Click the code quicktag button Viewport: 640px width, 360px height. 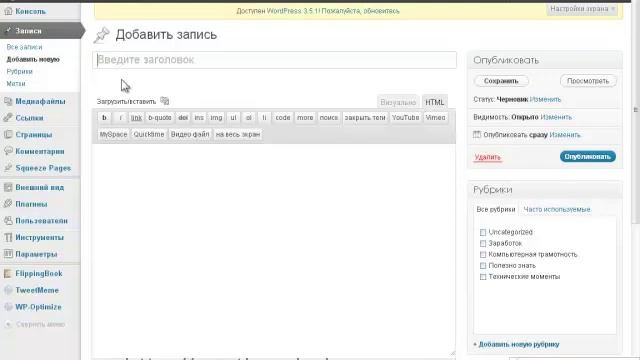pyautogui.click(x=282, y=118)
